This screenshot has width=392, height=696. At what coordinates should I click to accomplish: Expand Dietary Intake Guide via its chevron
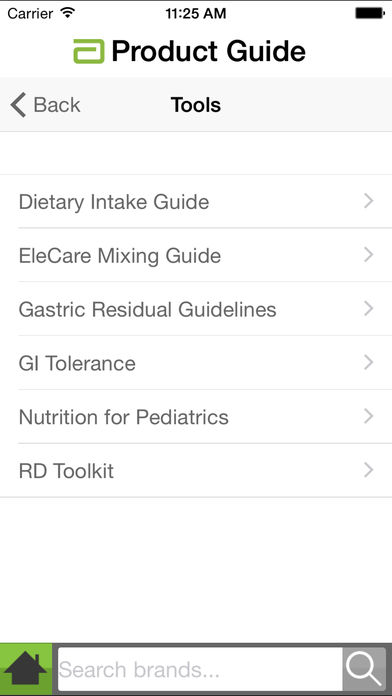368,201
